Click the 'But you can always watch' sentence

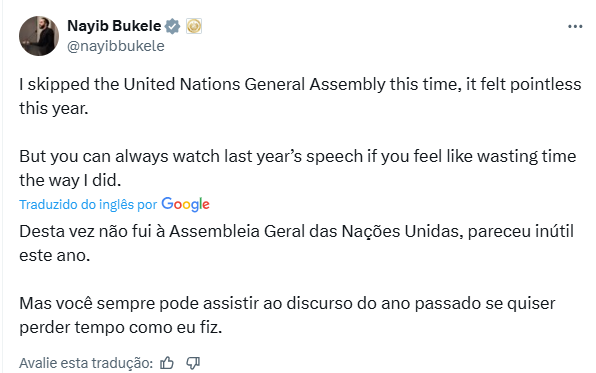coord(298,168)
